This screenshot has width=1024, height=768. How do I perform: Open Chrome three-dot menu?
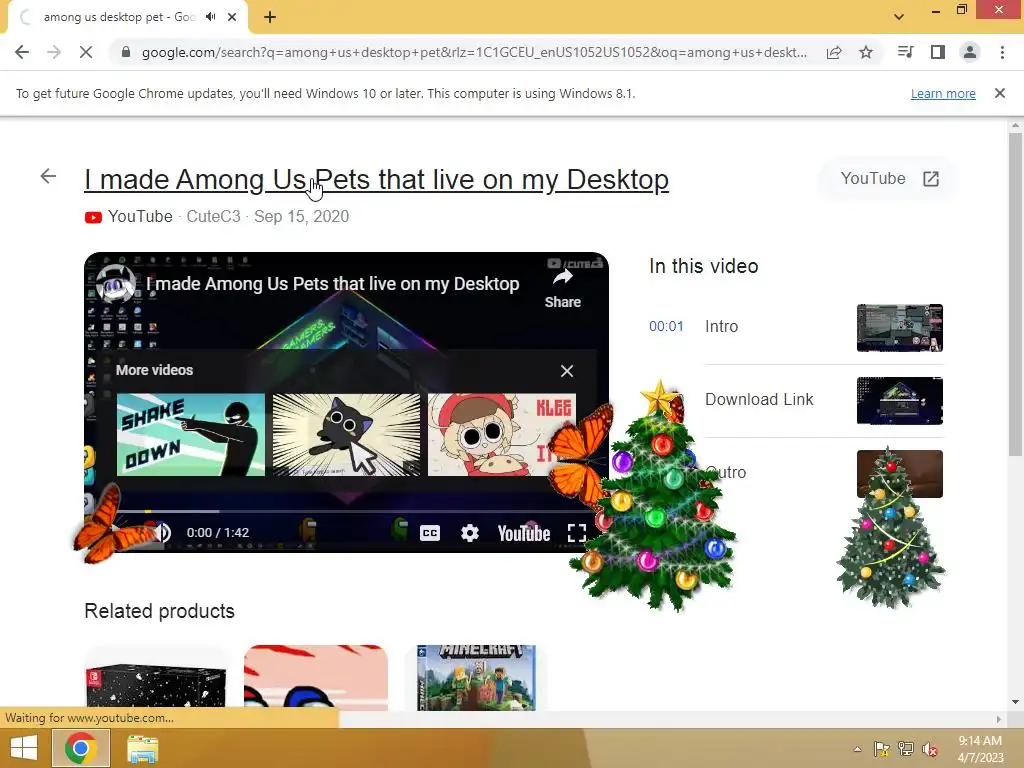click(1002, 52)
